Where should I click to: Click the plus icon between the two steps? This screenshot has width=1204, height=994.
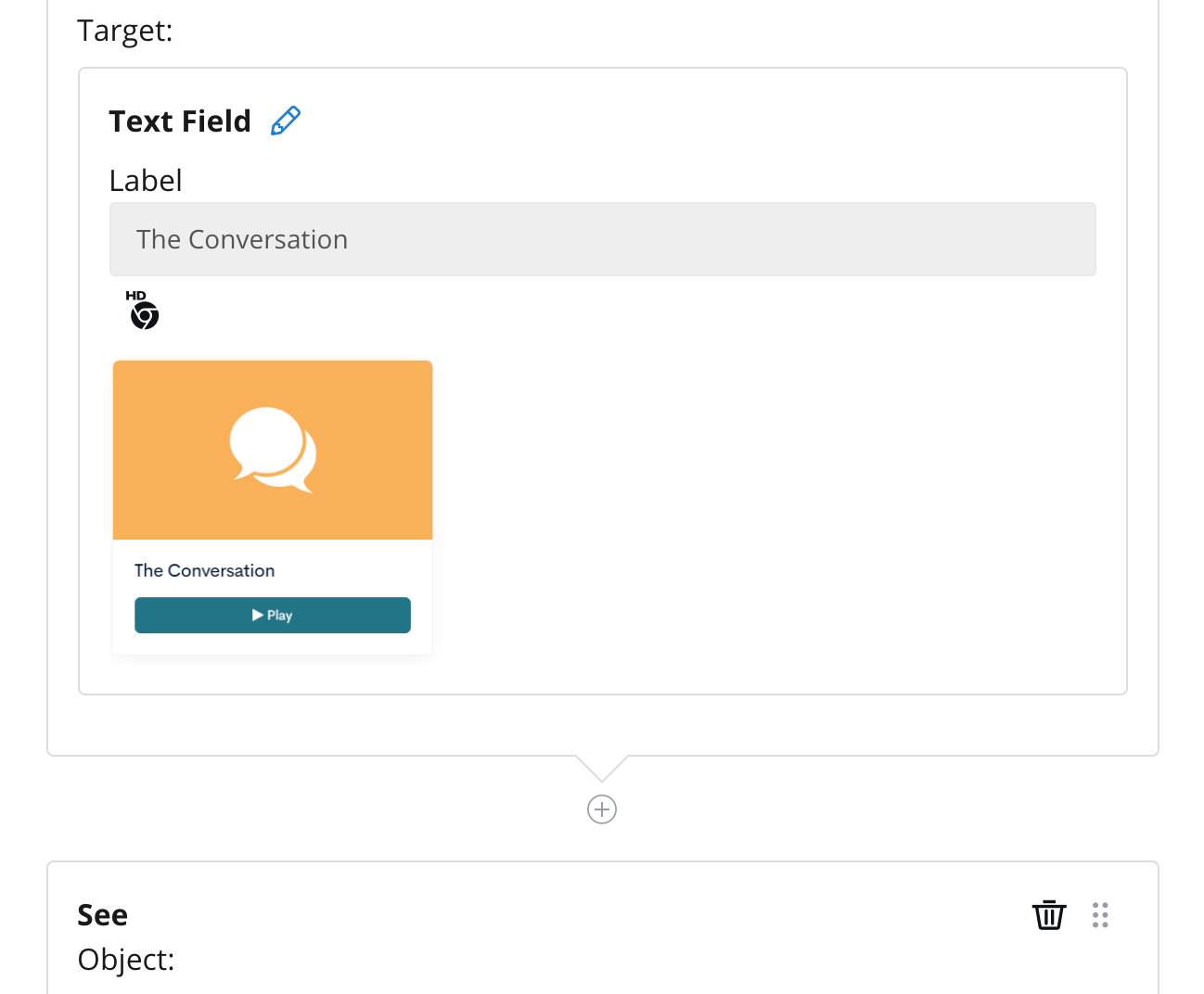pos(601,809)
